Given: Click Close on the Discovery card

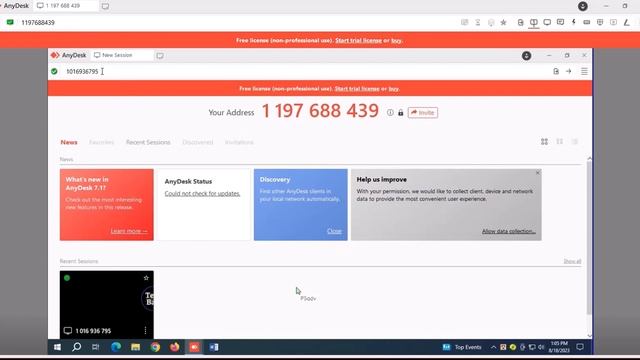Looking at the screenshot, I should (x=334, y=231).
